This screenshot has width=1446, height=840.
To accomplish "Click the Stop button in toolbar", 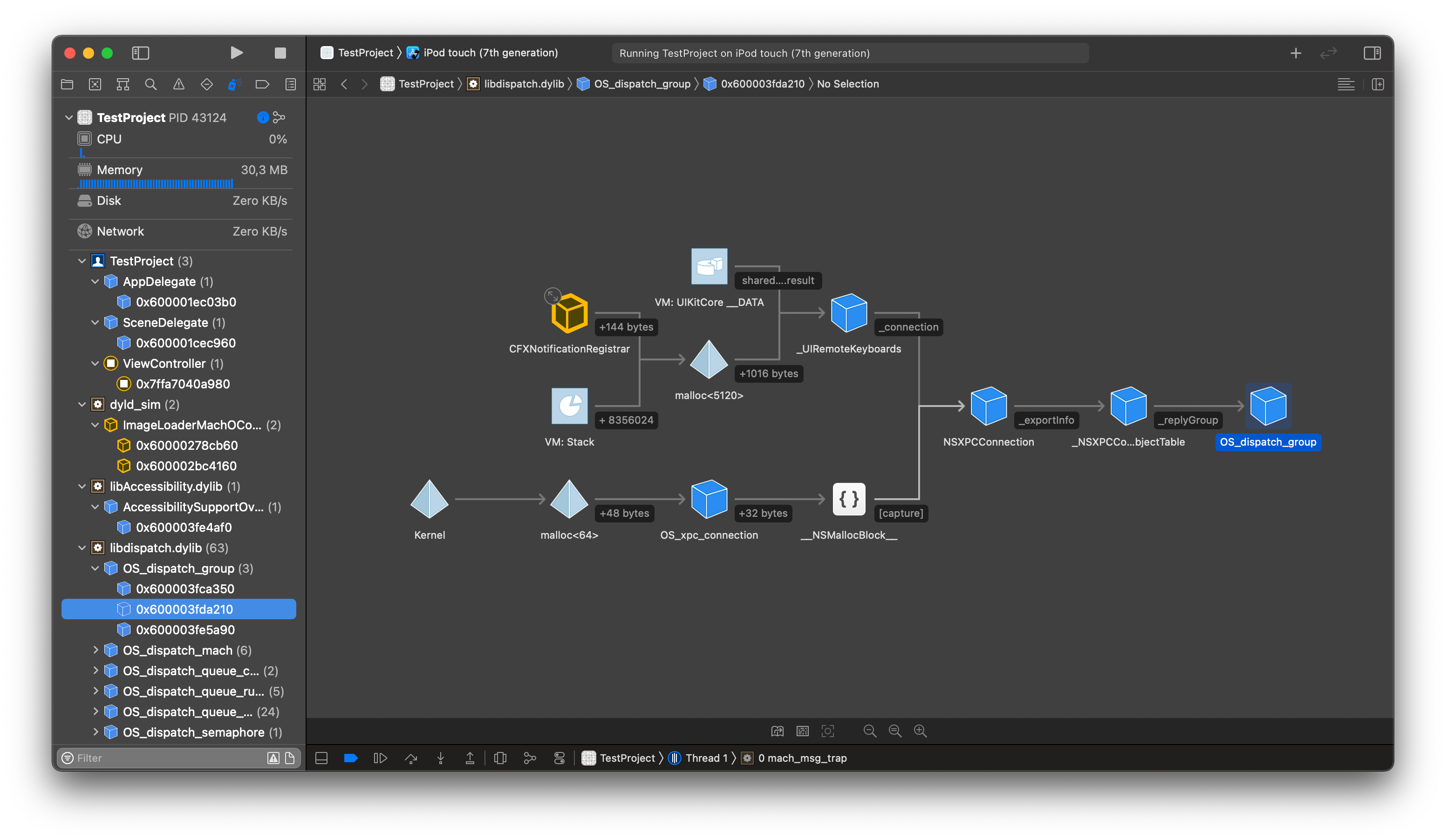I will [x=280, y=54].
